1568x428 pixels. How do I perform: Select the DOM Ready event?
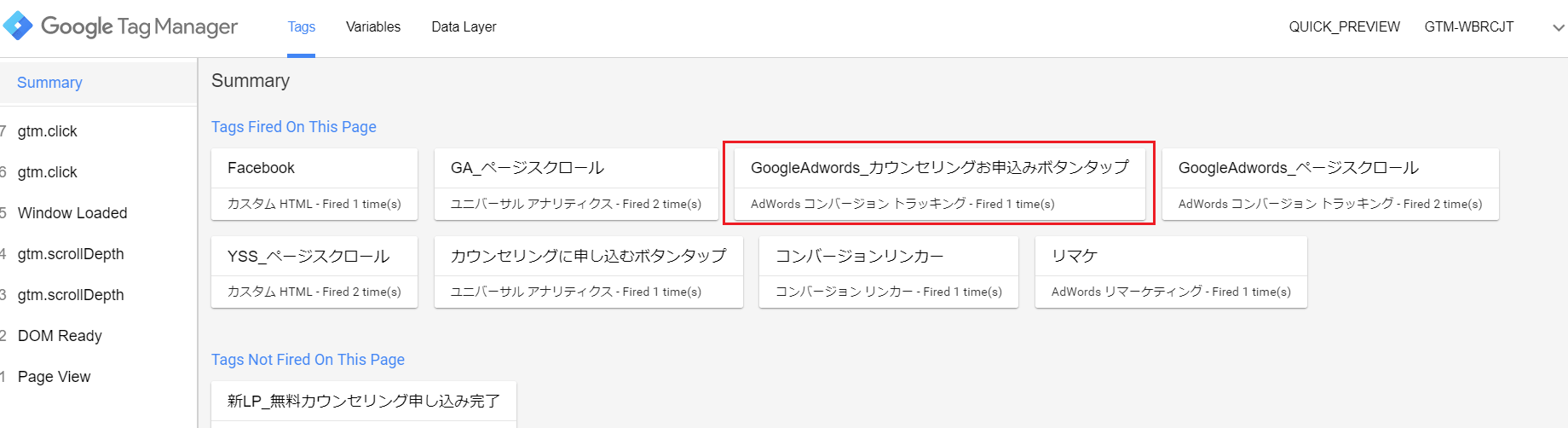pyautogui.click(x=98, y=336)
